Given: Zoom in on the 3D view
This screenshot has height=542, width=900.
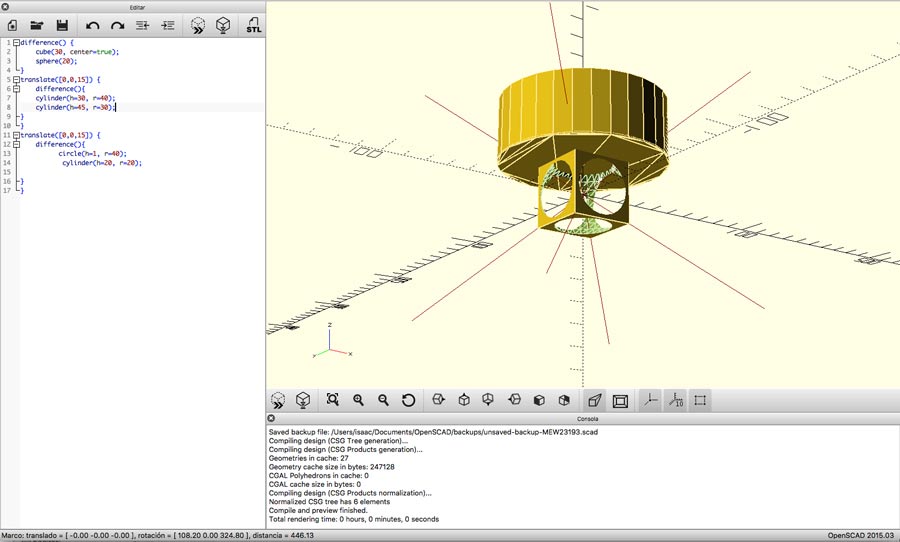Looking at the screenshot, I should coord(358,400).
